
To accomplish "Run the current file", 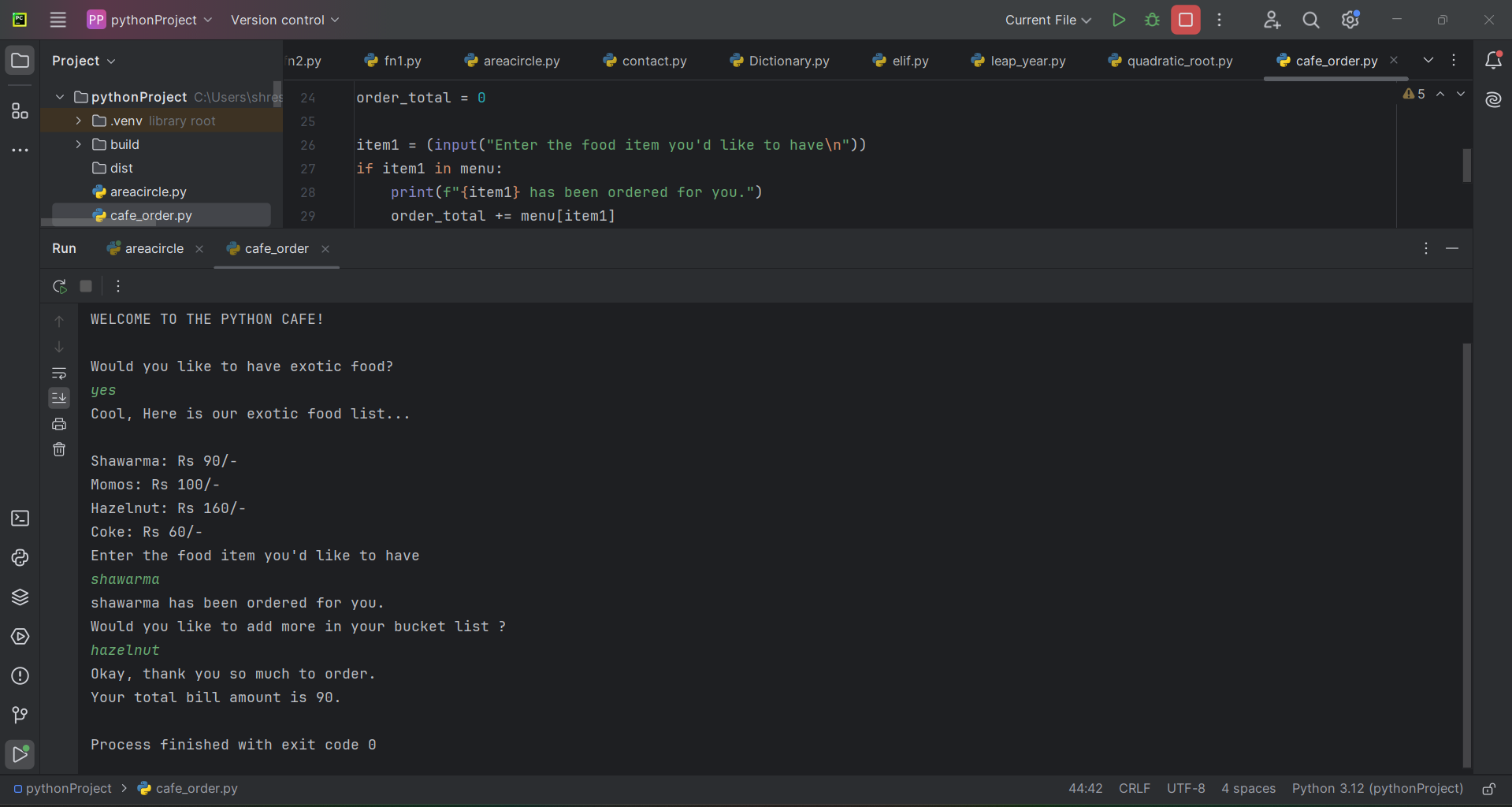I will click(x=1118, y=20).
